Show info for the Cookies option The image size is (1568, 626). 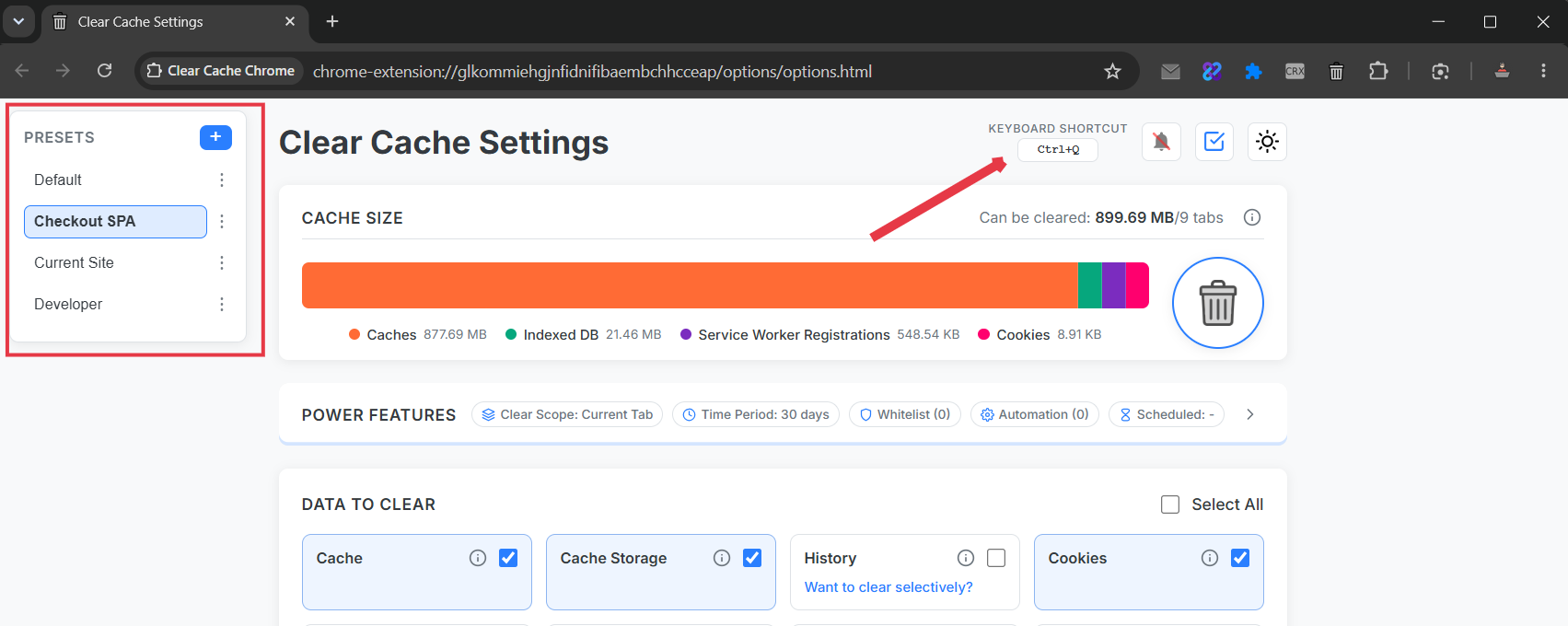(1210, 558)
